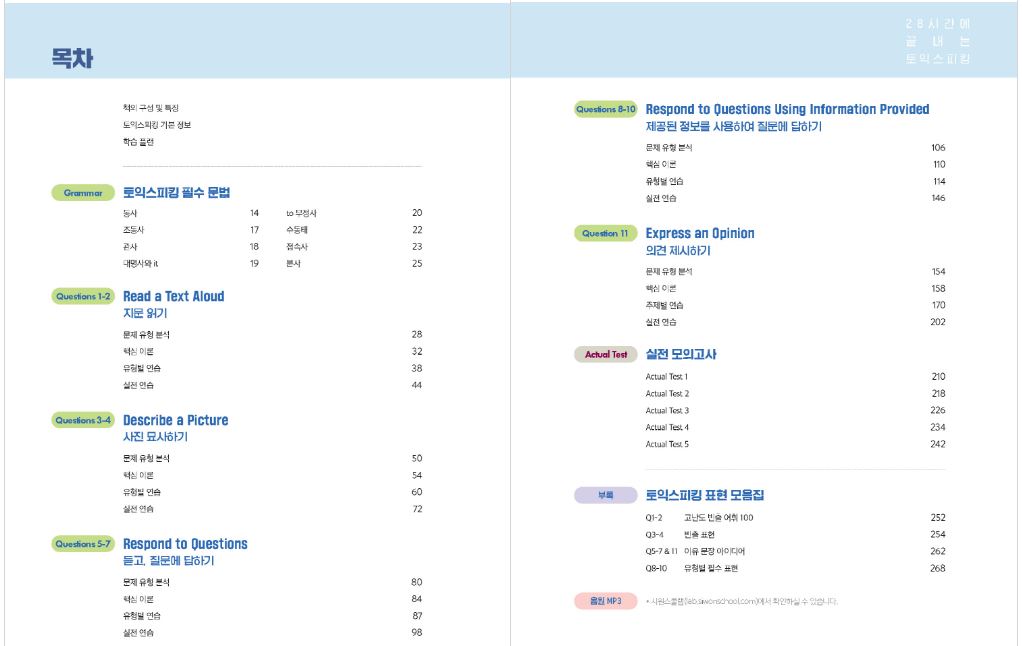Jump to the Describe a Picture heading
The height and width of the screenshot is (646, 1022).
pyautogui.click(x=175, y=421)
